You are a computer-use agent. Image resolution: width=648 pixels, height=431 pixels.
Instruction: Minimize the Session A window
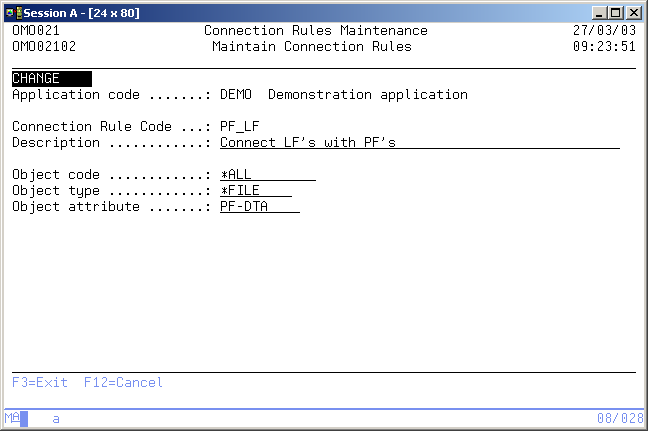click(x=599, y=11)
